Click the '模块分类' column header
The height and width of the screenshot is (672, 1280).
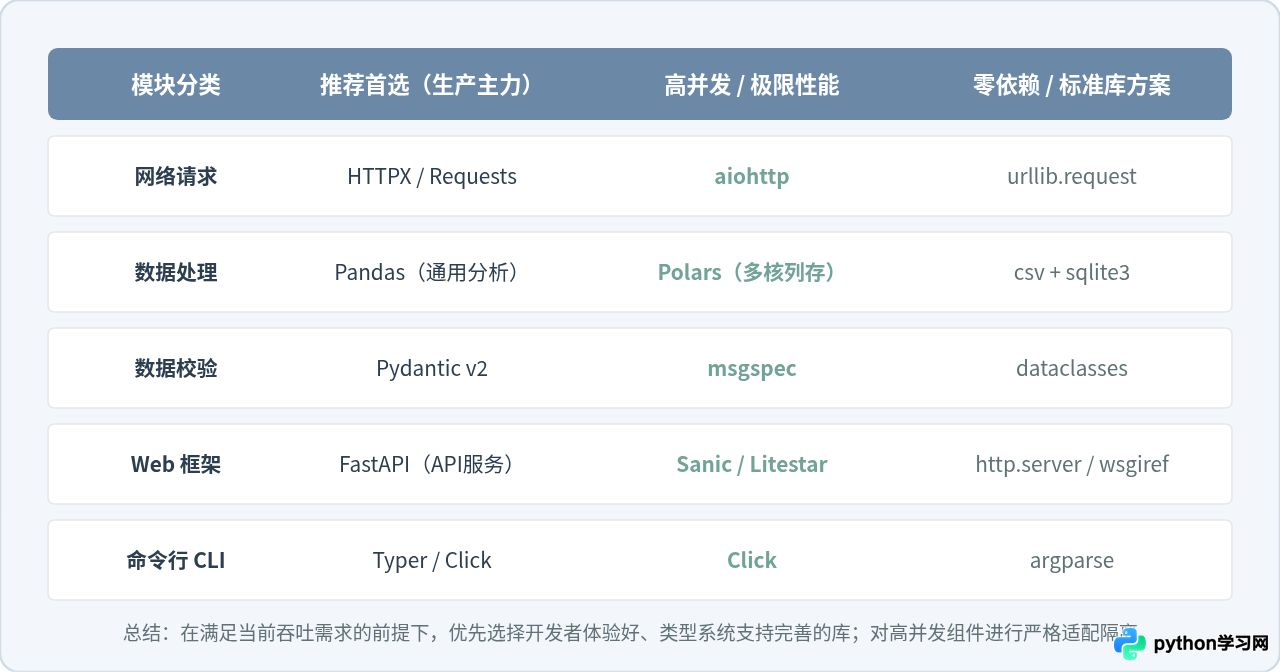point(176,85)
